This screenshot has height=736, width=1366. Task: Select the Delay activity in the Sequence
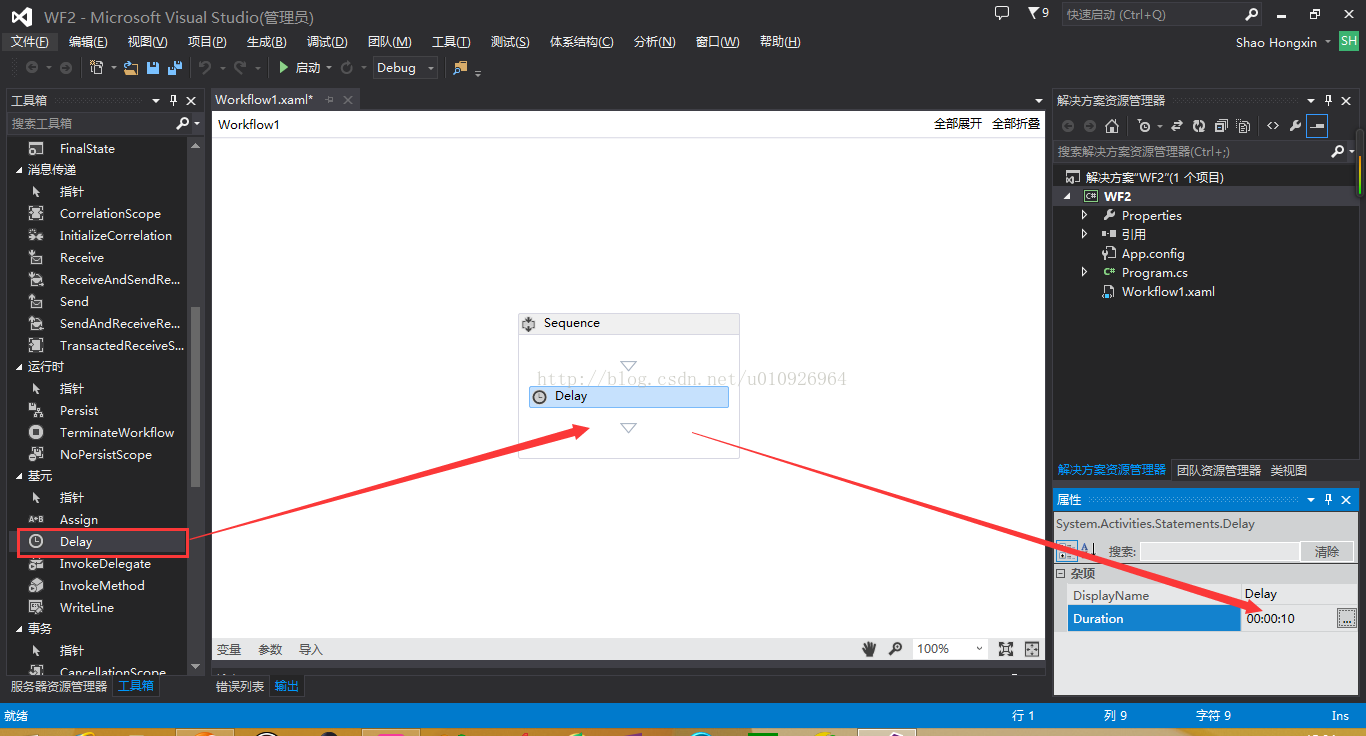(629, 397)
